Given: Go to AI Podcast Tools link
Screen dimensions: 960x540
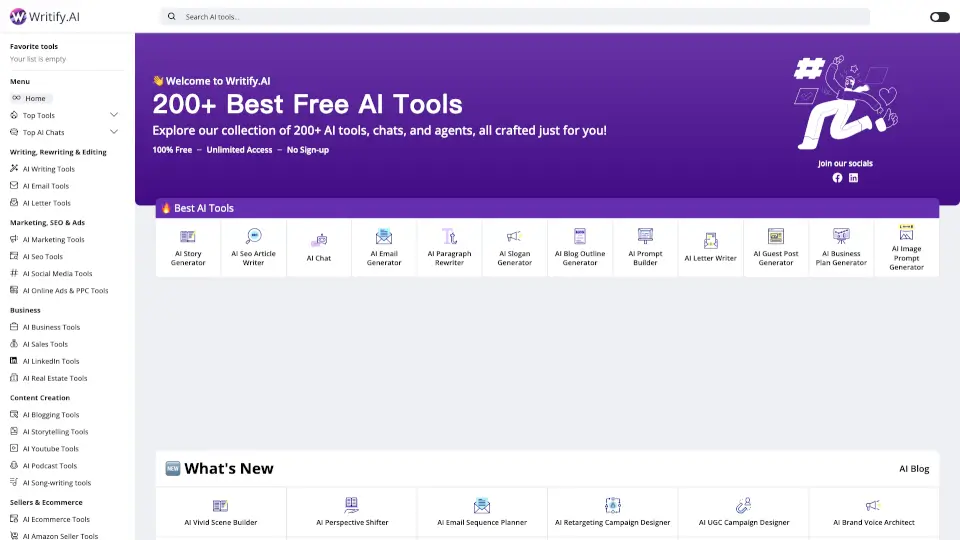Looking at the screenshot, I should tap(50, 466).
